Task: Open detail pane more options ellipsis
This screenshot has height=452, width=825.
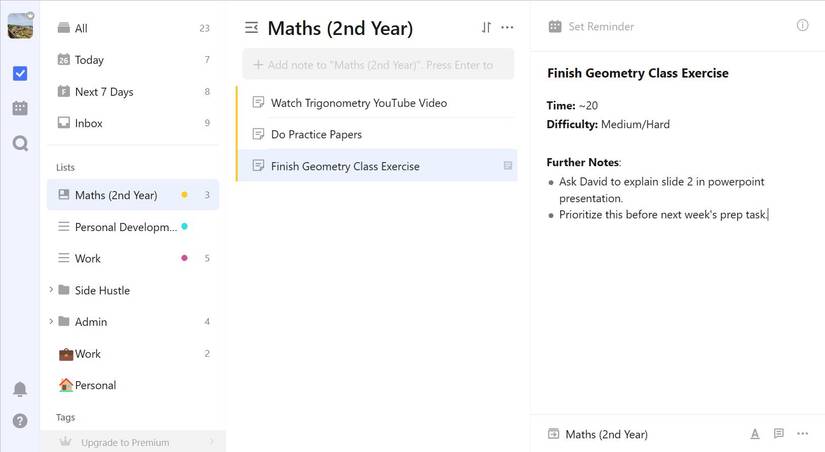Action: pyautogui.click(x=802, y=434)
